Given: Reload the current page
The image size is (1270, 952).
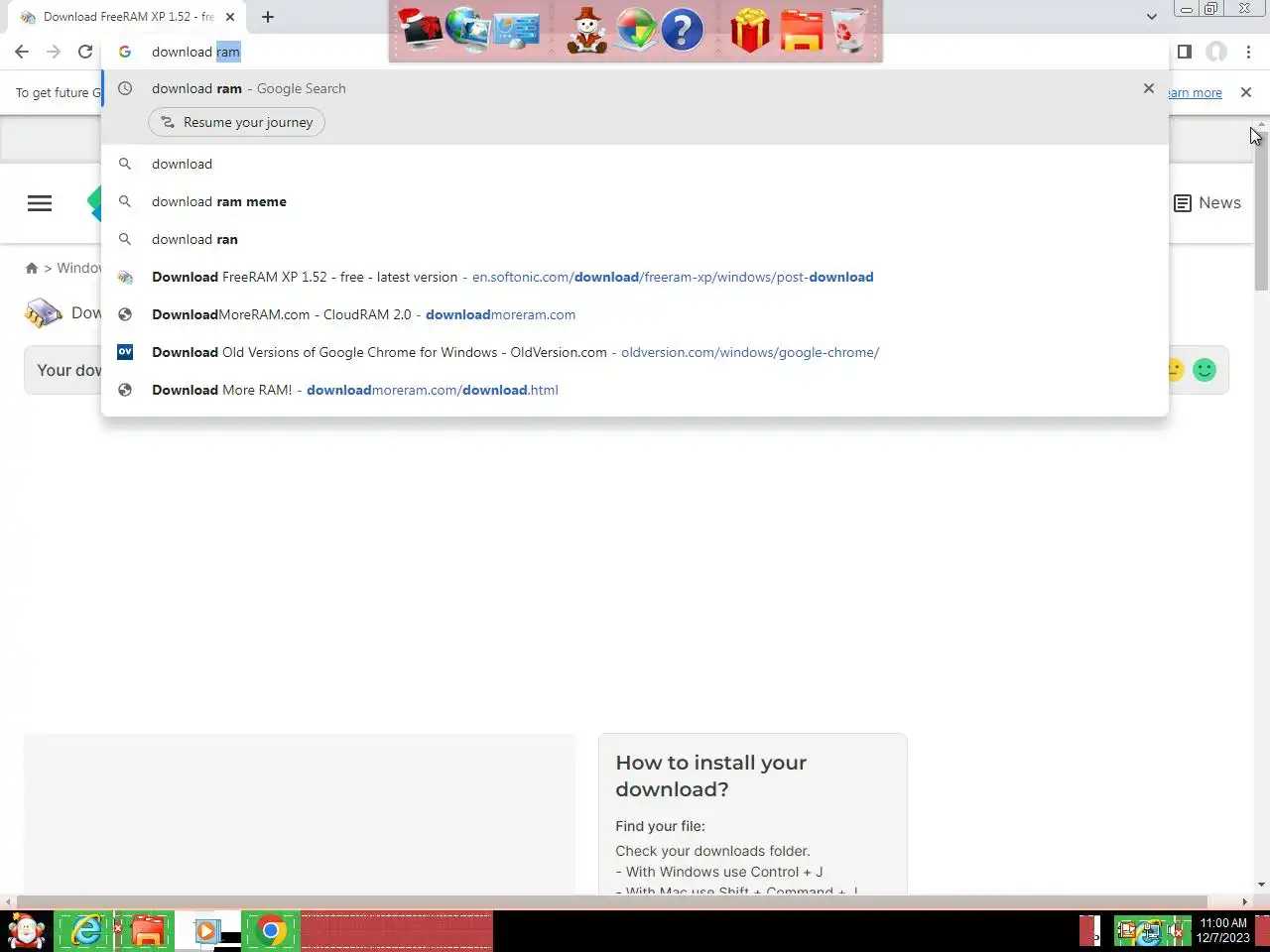Looking at the screenshot, I should pyautogui.click(x=85, y=52).
